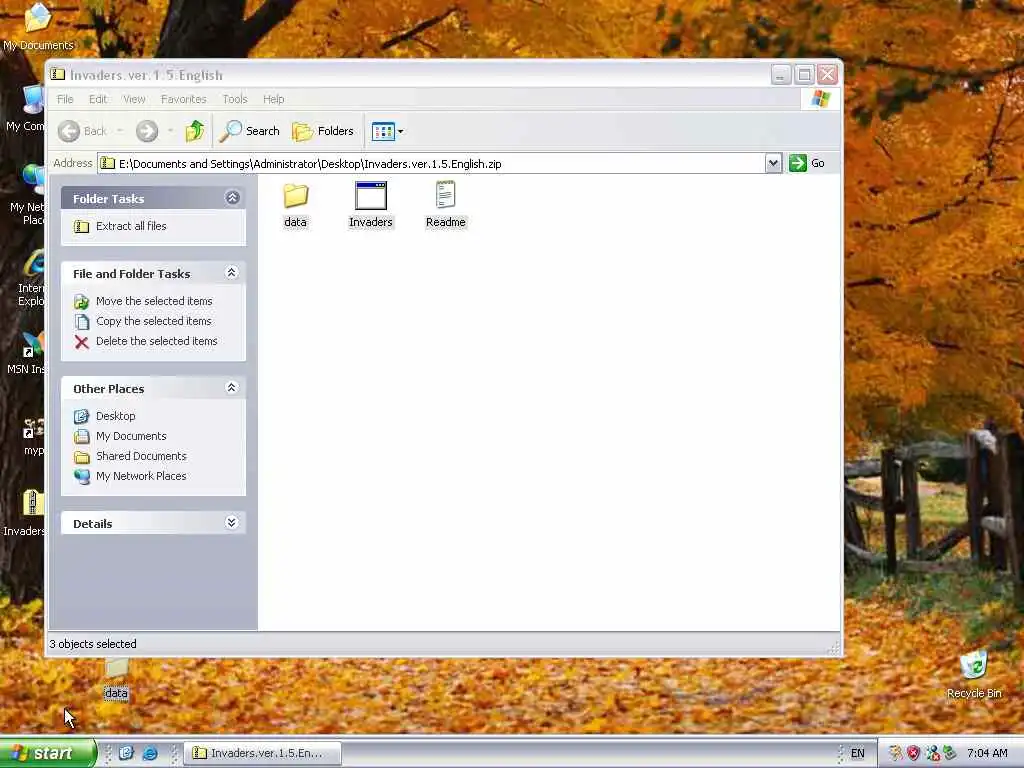Screen dimensions: 1024x768
Task: Toggle the Folders pane button
Action: [x=323, y=131]
